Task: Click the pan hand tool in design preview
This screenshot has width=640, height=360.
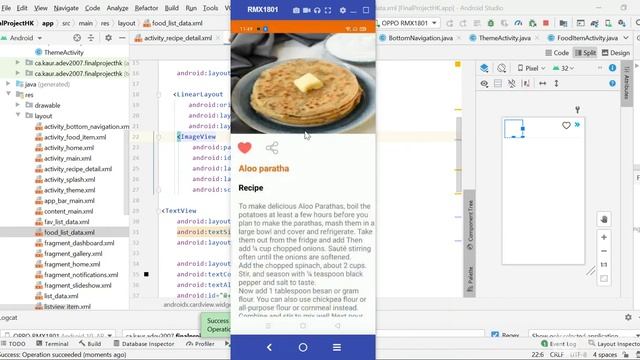Action: pyautogui.click(x=604, y=219)
